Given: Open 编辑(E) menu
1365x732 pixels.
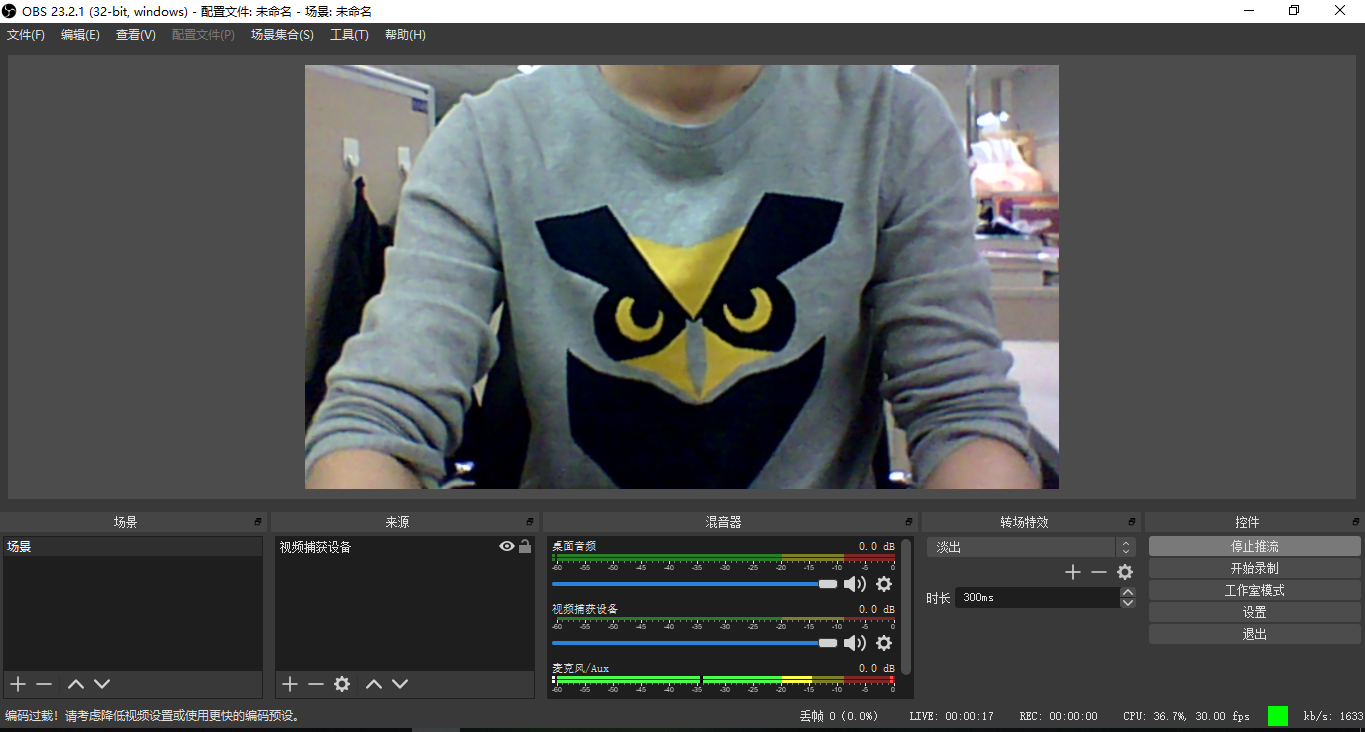Looking at the screenshot, I should tap(80, 35).
